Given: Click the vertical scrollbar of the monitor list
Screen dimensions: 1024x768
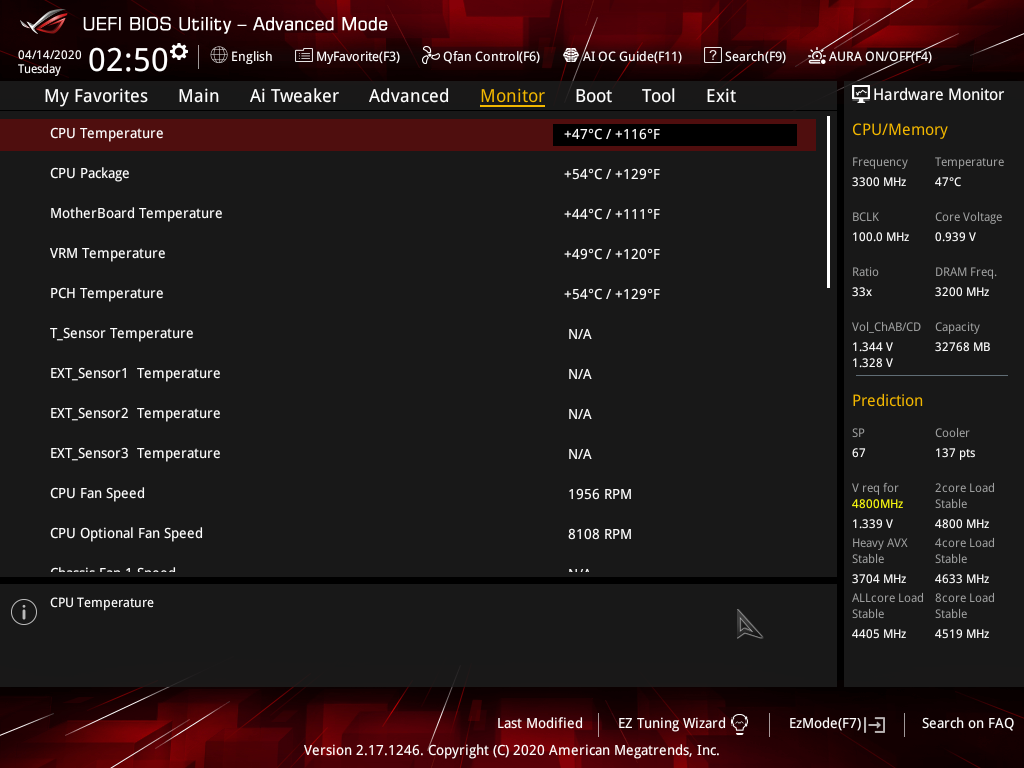Looking at the screenshot, I should tap(829, 202).
